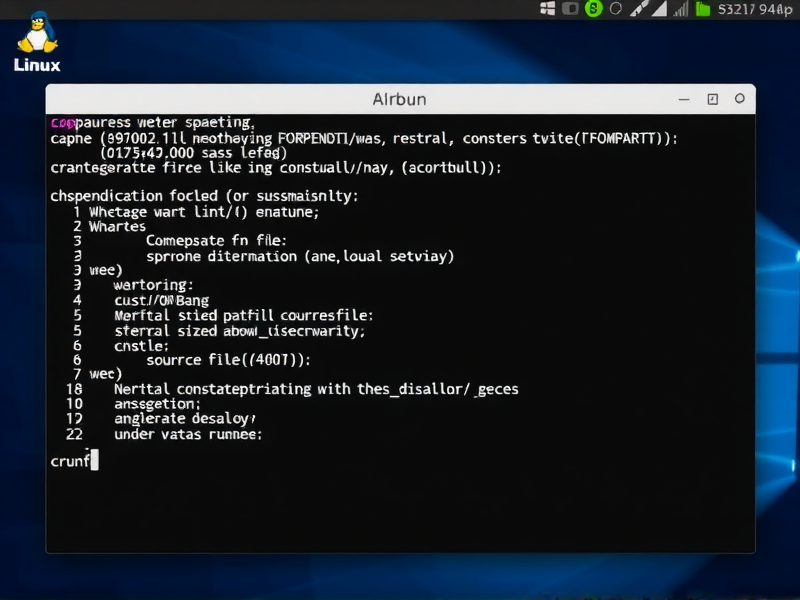Click the cursor after the crunf prompt
The image size is (800, 600).
(94, 460)
